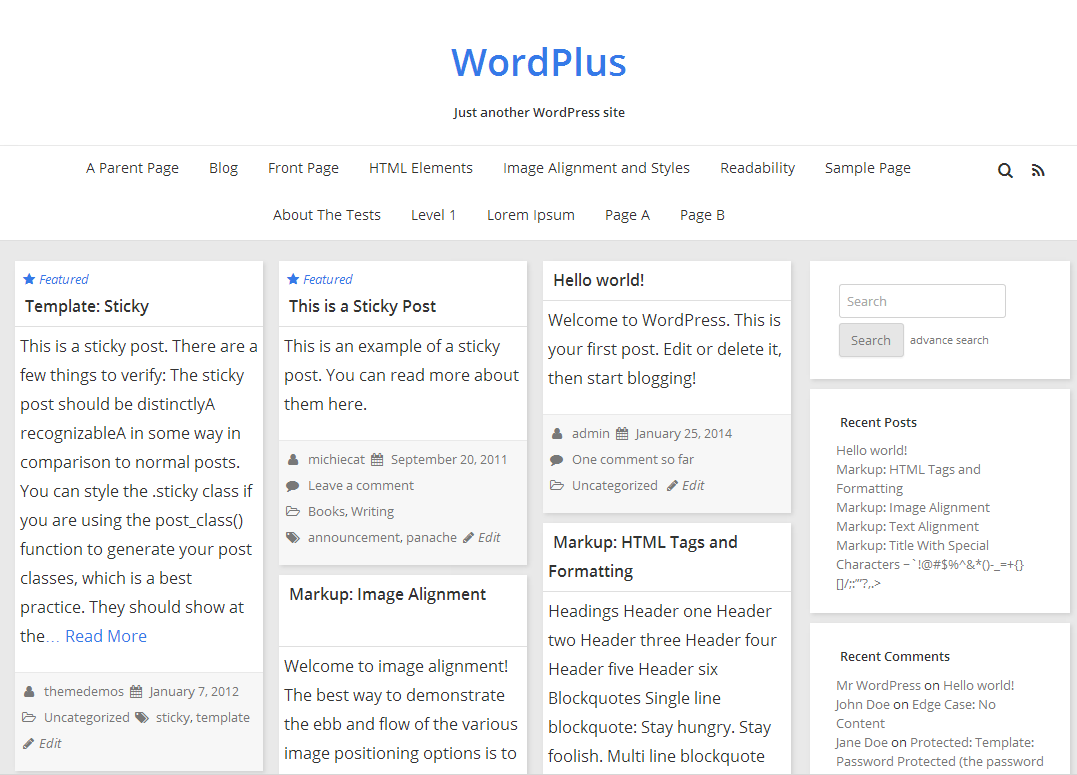1077x775 pixels.
Task: View posts by author themedemos
Action: 84,691
